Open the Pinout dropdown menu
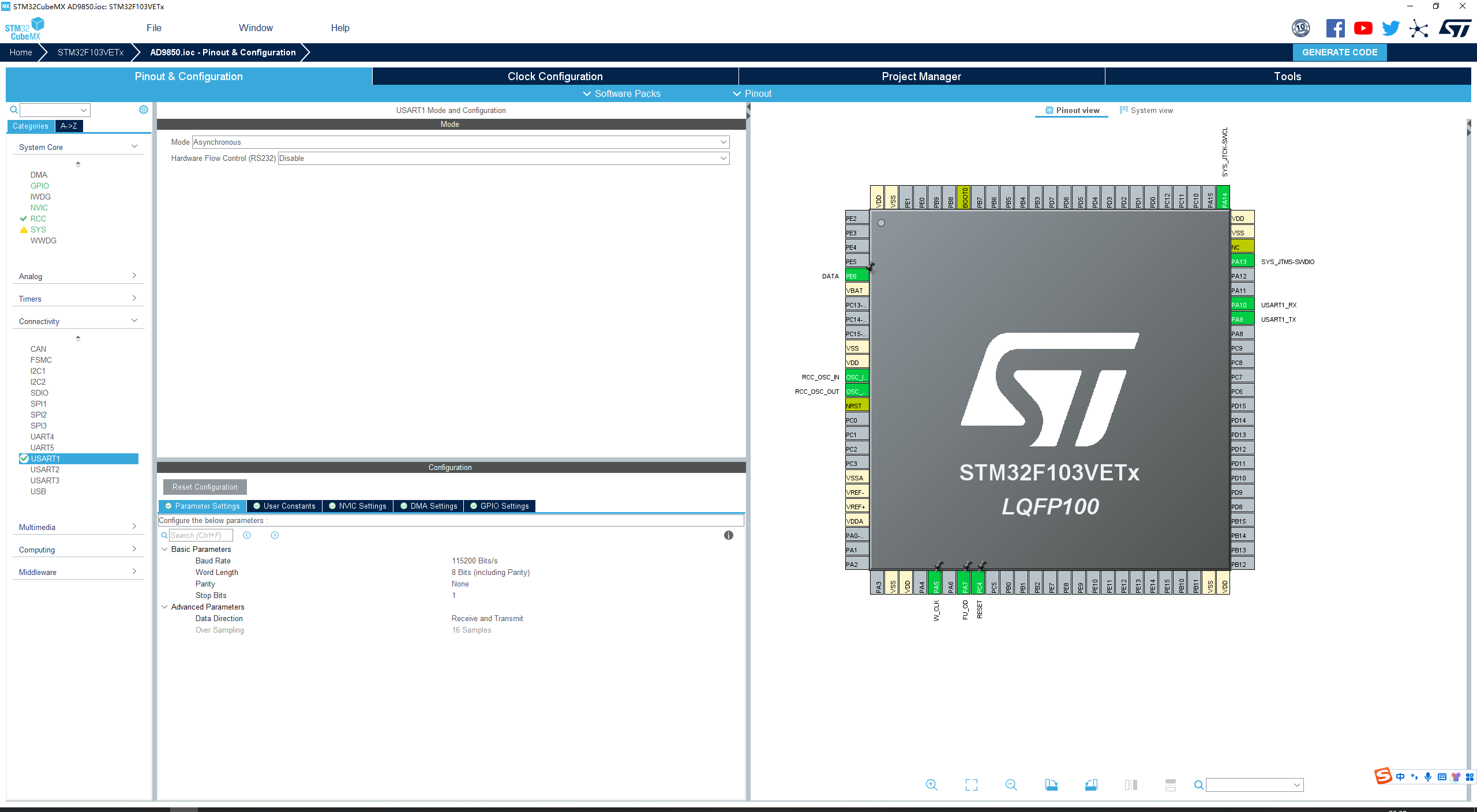The height and width of the screenshot is (812, 1477). [x=752, y=93]
